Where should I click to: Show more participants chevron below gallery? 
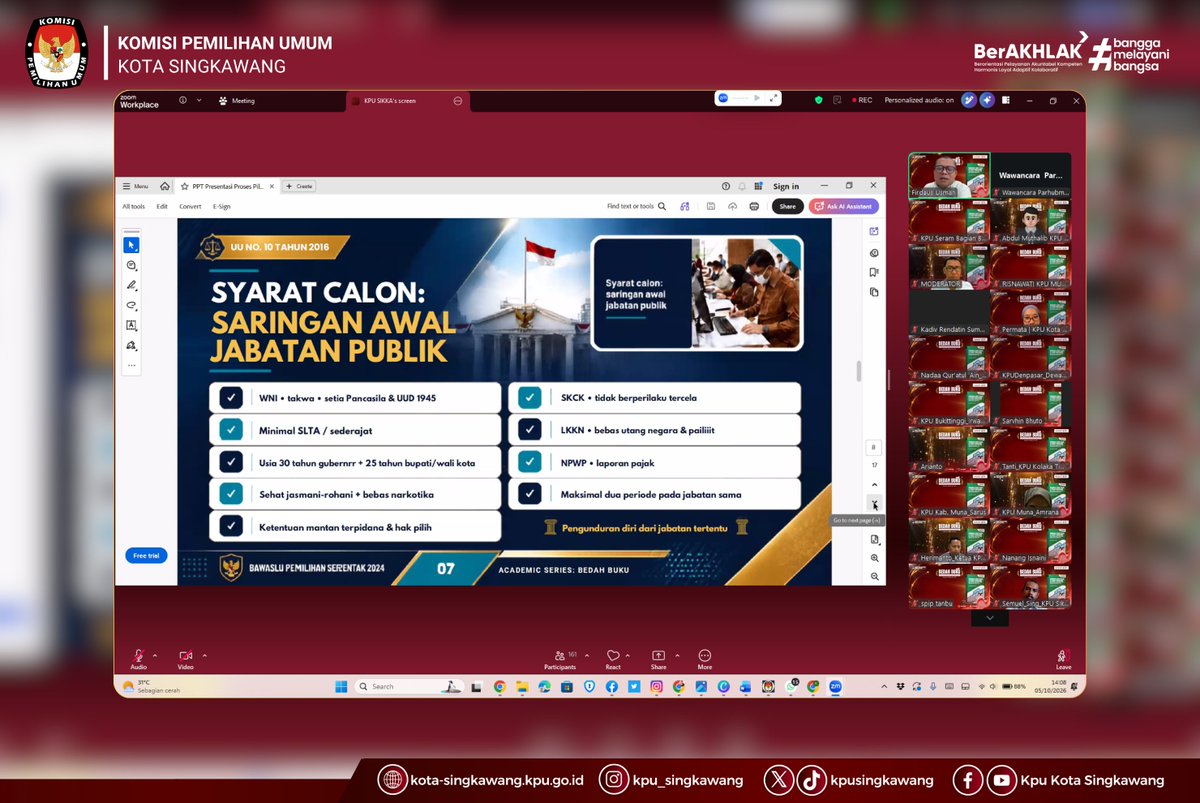click(990, 618)
